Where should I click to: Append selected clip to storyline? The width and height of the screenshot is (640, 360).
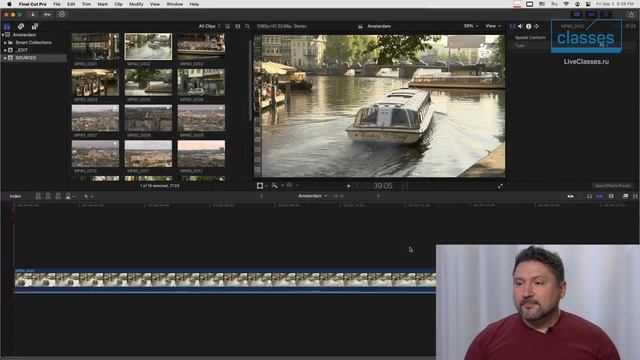click(58, 196)
